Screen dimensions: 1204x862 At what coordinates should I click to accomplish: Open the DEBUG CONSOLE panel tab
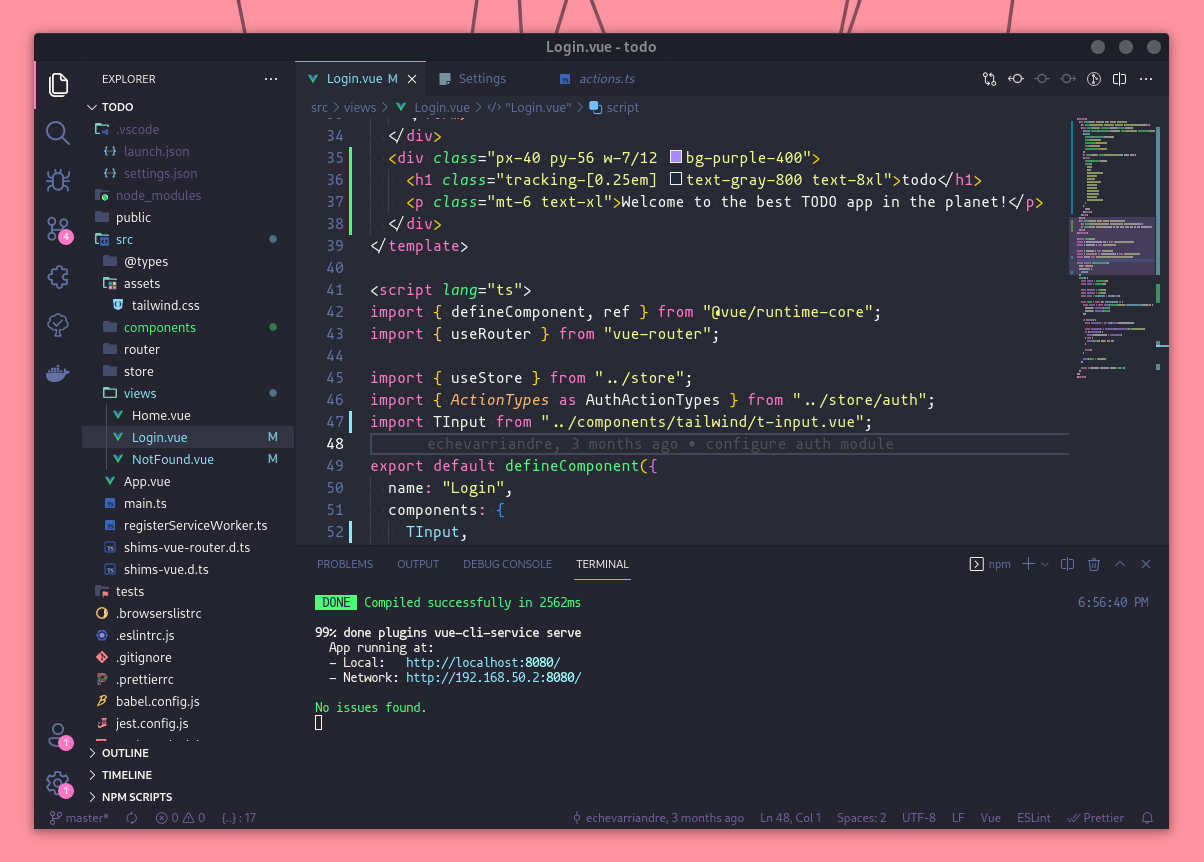(x=507, y=564)
